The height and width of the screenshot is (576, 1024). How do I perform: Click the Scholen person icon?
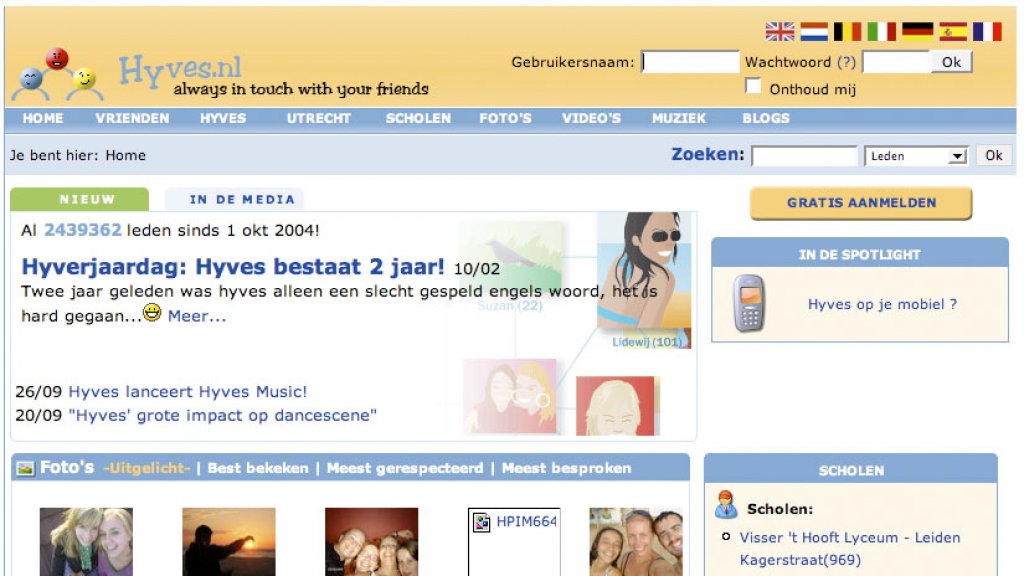[x=726, y=505]
